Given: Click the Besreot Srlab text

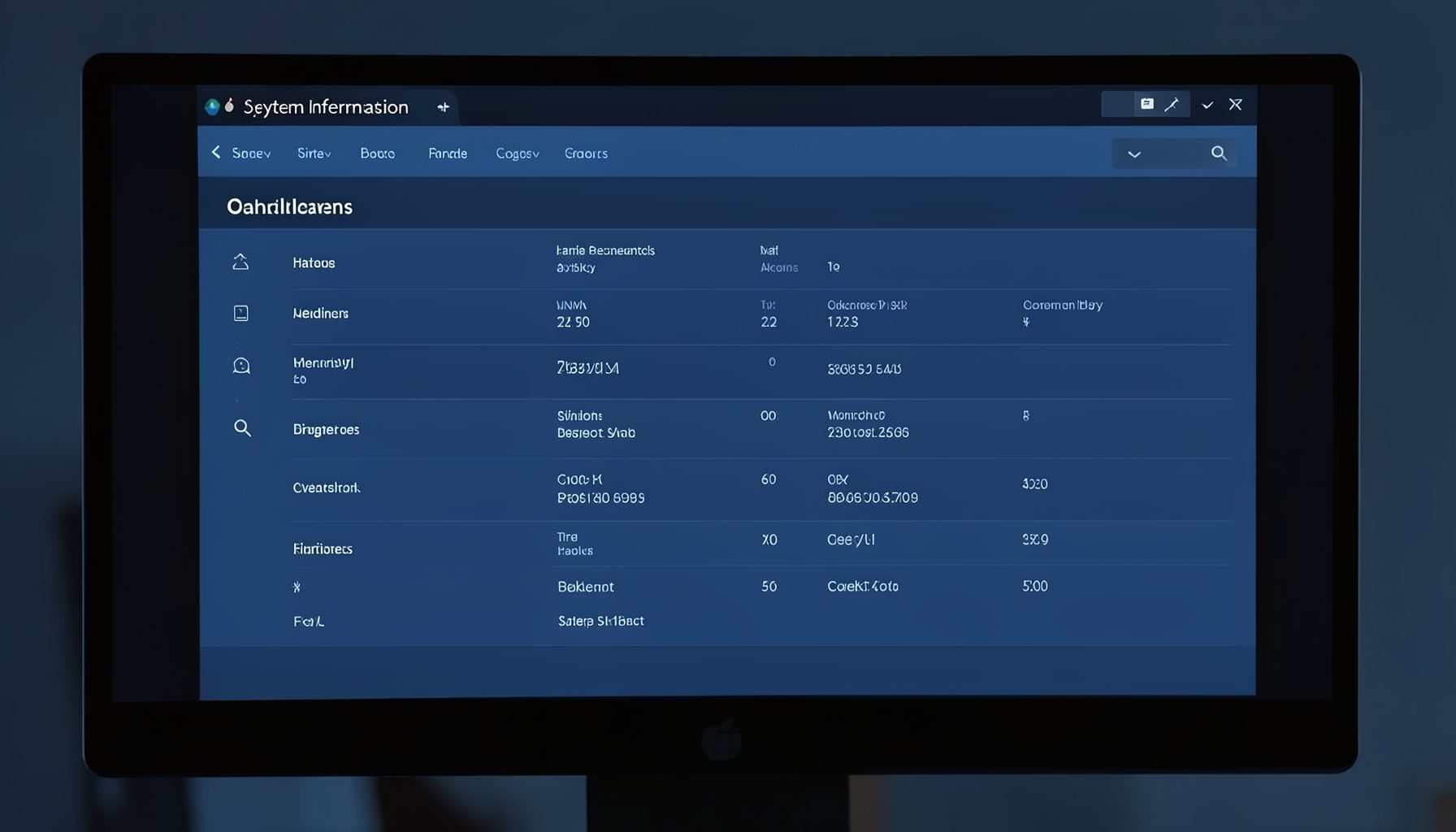Looking at the screenshot, I should point(596,433).
